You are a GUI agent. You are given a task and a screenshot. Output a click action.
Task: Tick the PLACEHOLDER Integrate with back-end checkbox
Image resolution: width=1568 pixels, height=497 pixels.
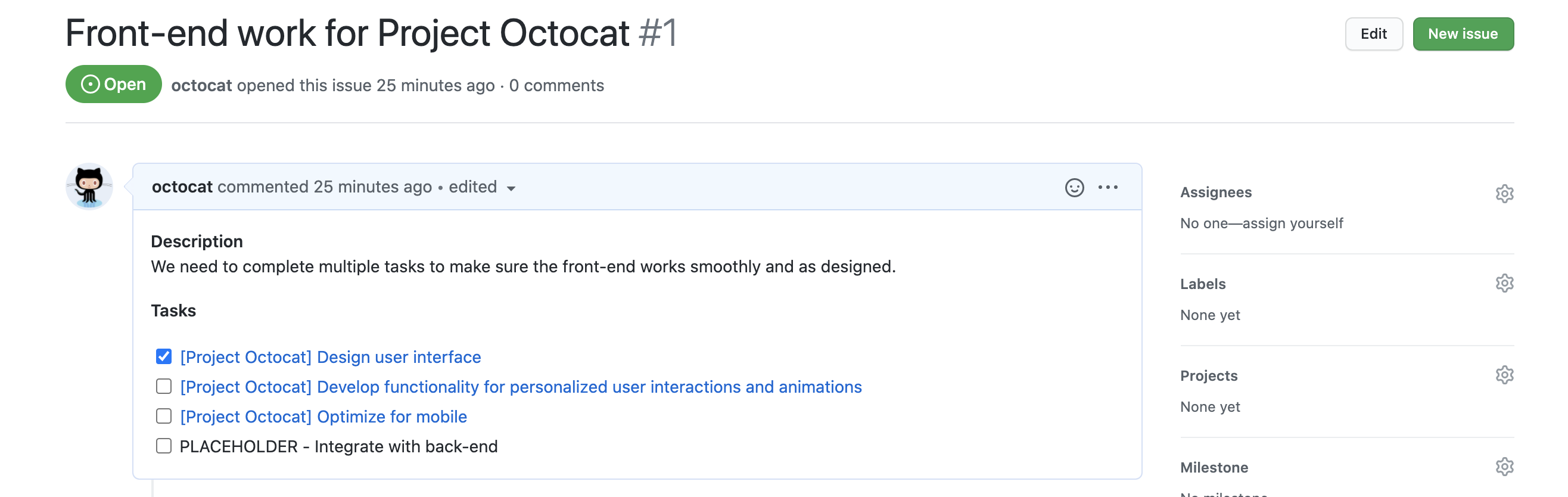(164, 446)
